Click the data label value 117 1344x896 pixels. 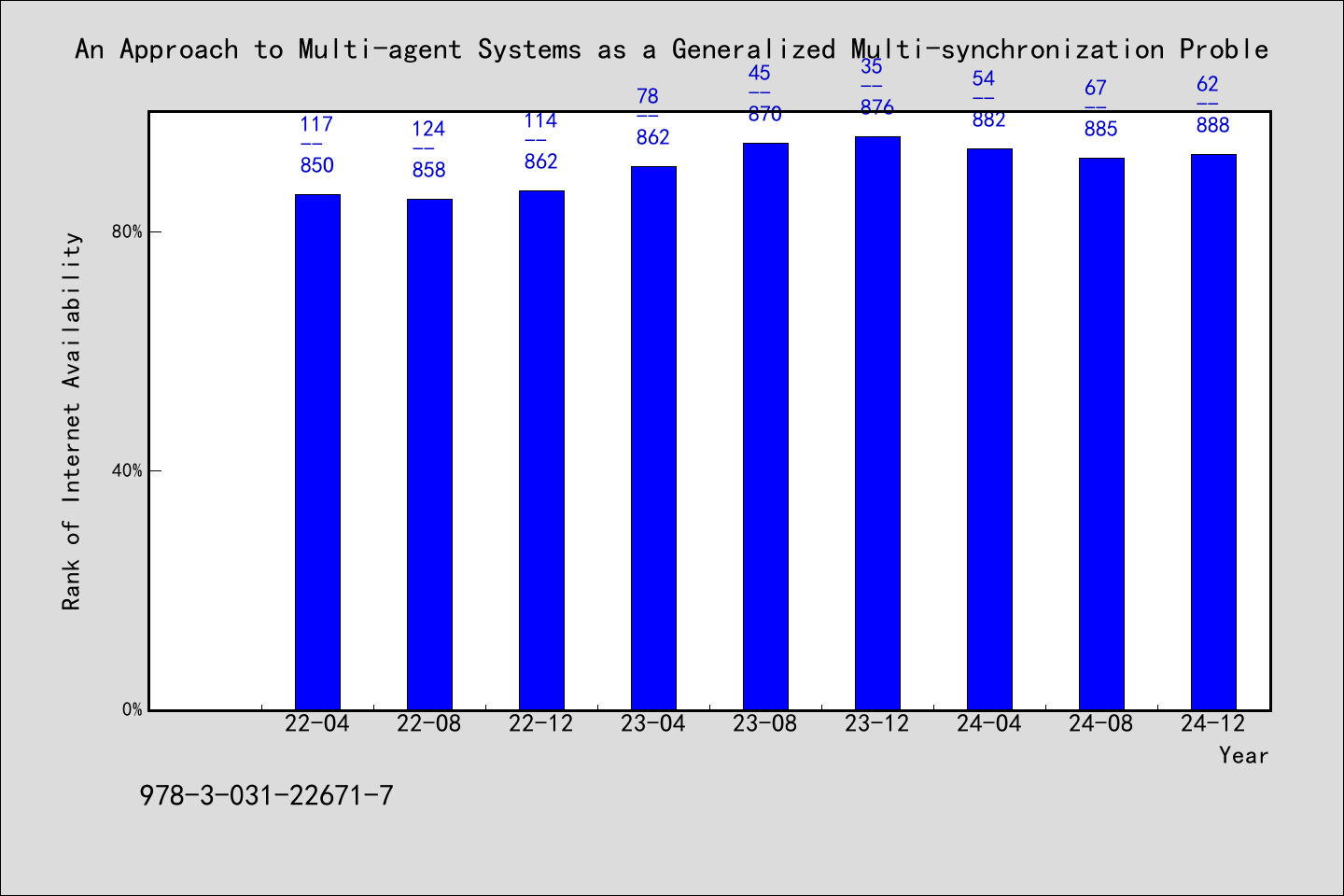(x=316, y=124)
